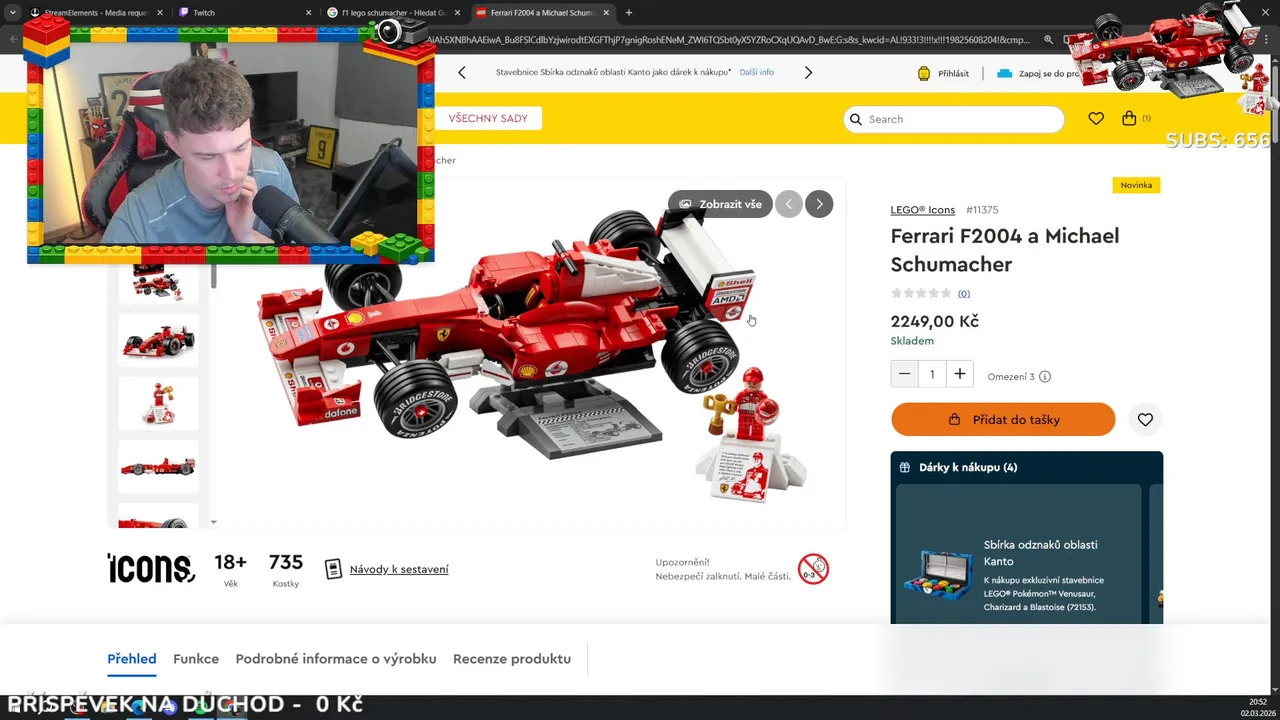The height and width of the screenshot is (720, 1280).
Task: Show next promo banner message
Action: (x=808, y=72)
